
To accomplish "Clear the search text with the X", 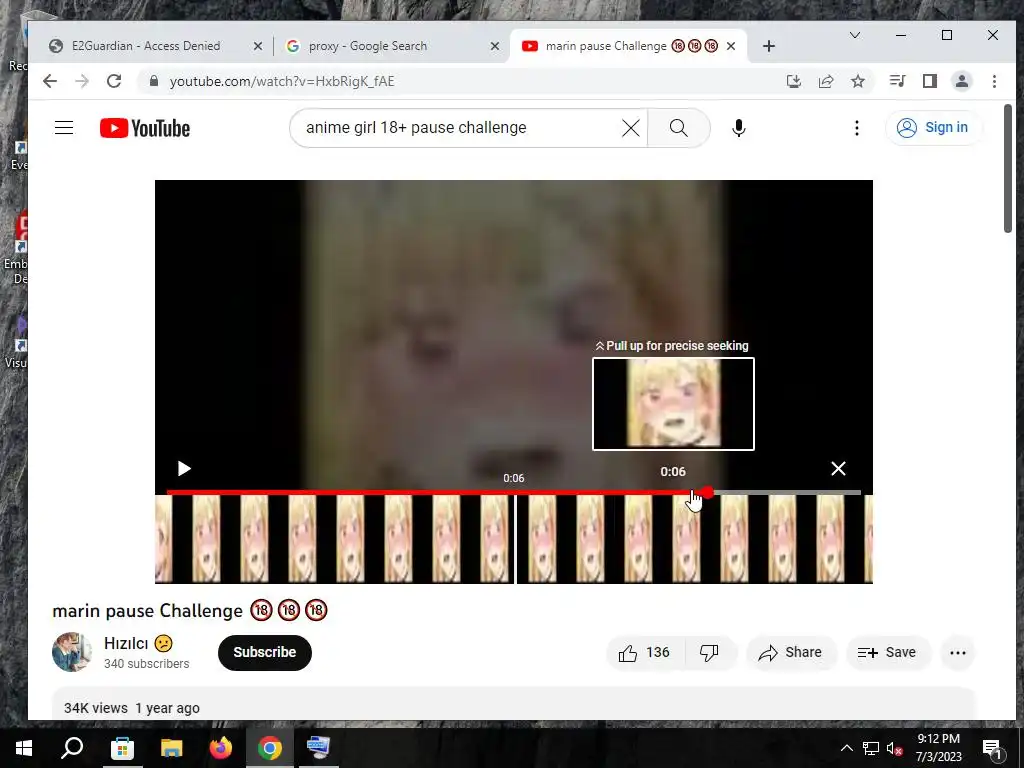I will [631, 128].
